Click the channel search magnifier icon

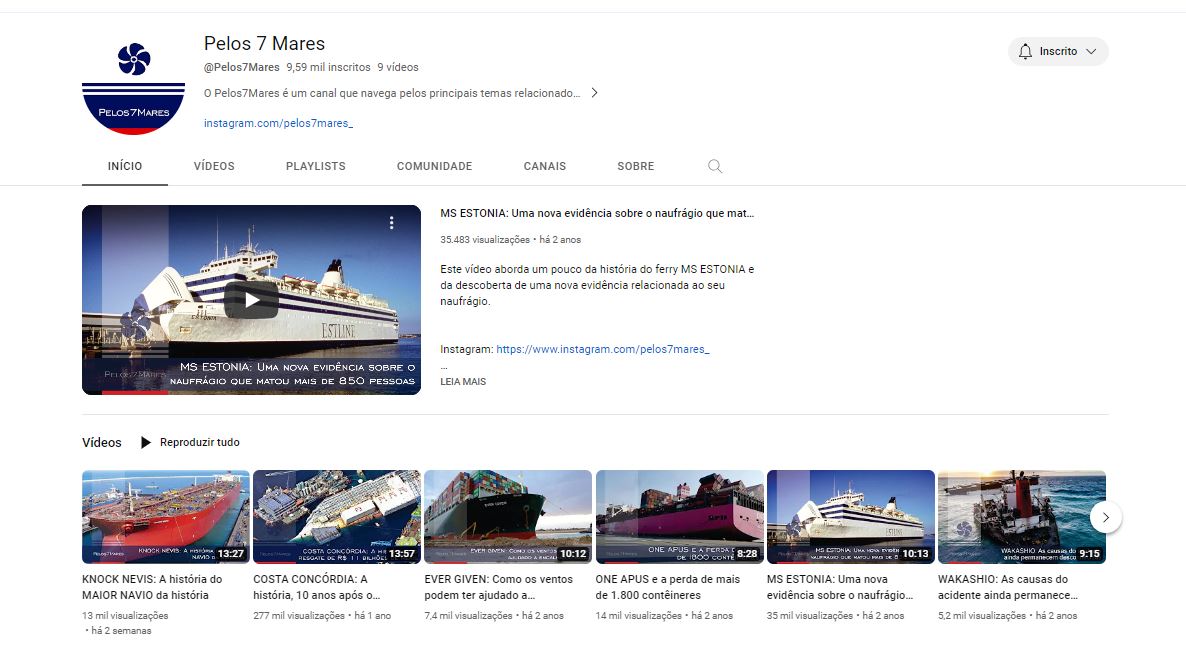click(715, 166)
